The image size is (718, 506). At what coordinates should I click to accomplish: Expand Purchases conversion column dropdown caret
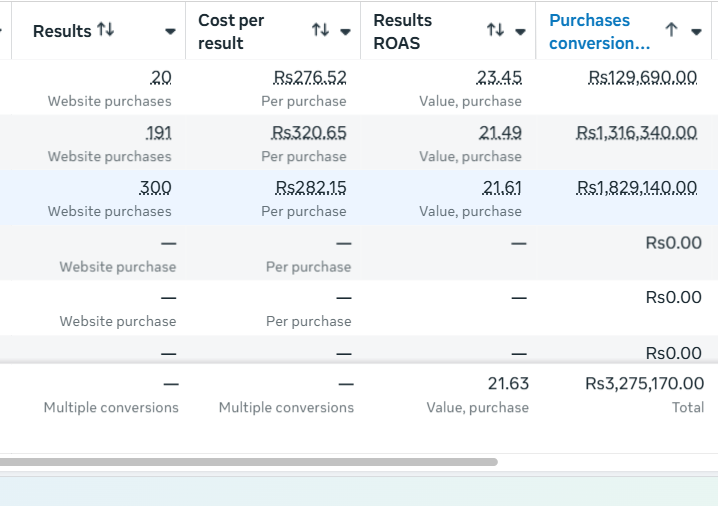(x=696, y=32)
